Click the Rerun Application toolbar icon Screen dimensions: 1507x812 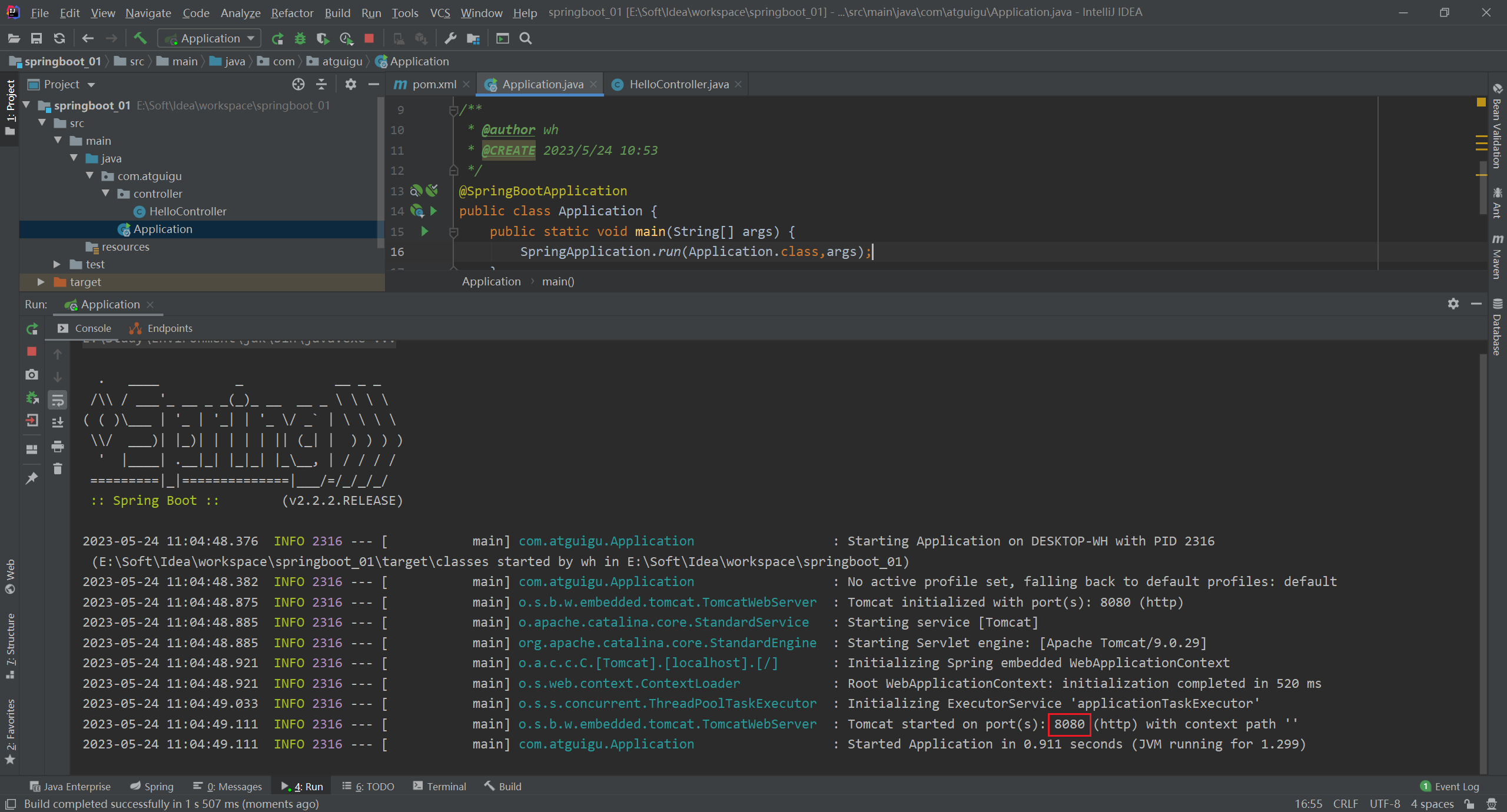[x=277, y=39]
